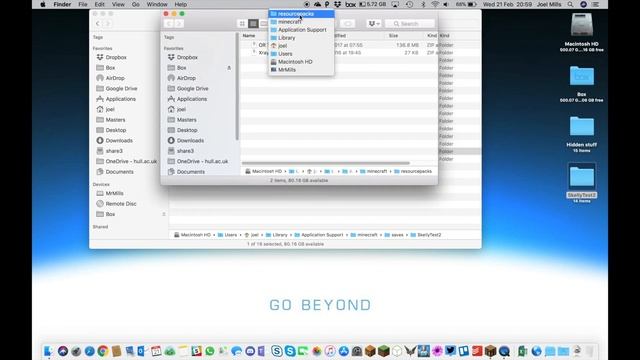Select resourcepacks in the path popup menu

(301, 14)
